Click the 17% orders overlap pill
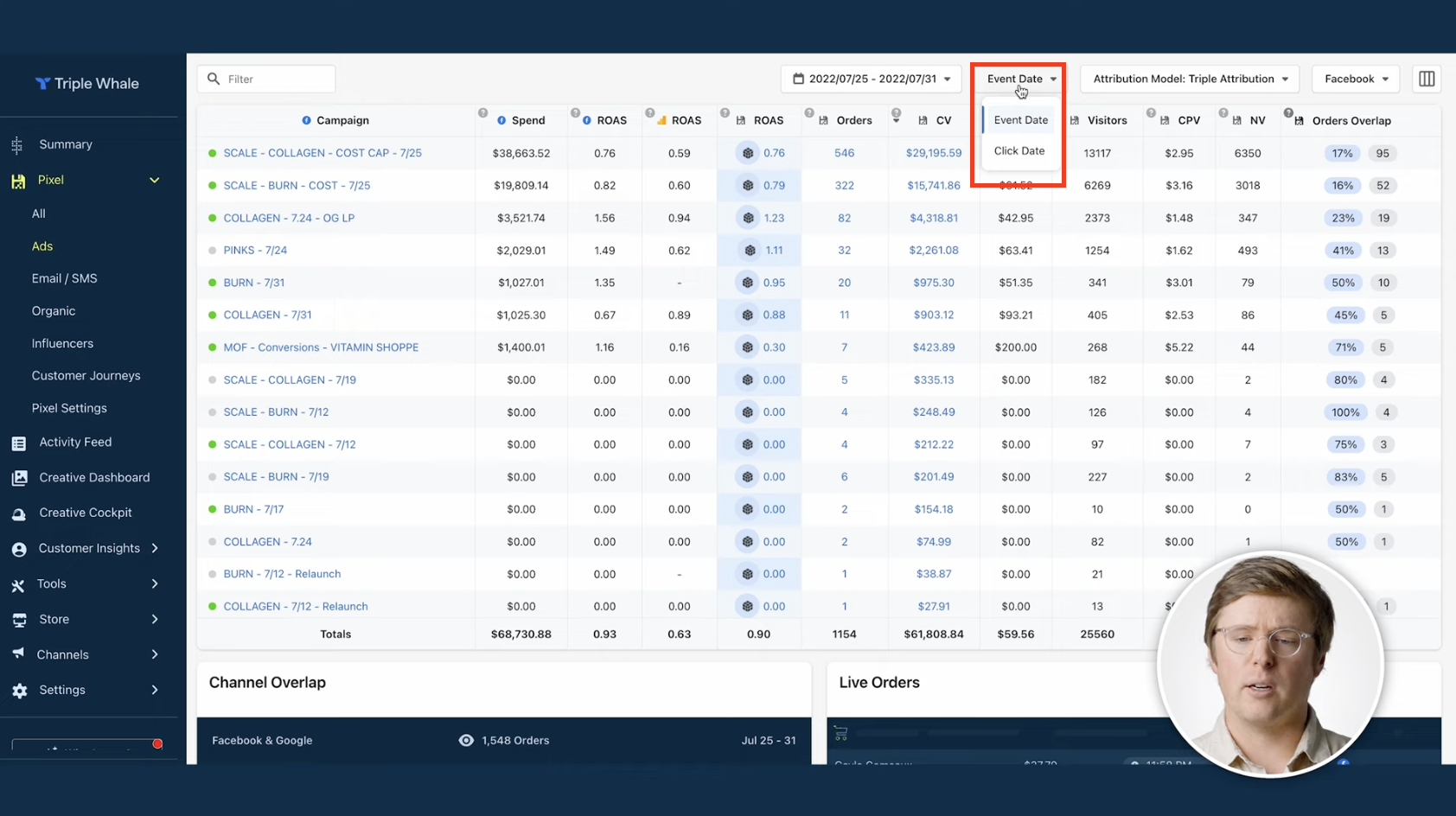 tap(1343, 153)
